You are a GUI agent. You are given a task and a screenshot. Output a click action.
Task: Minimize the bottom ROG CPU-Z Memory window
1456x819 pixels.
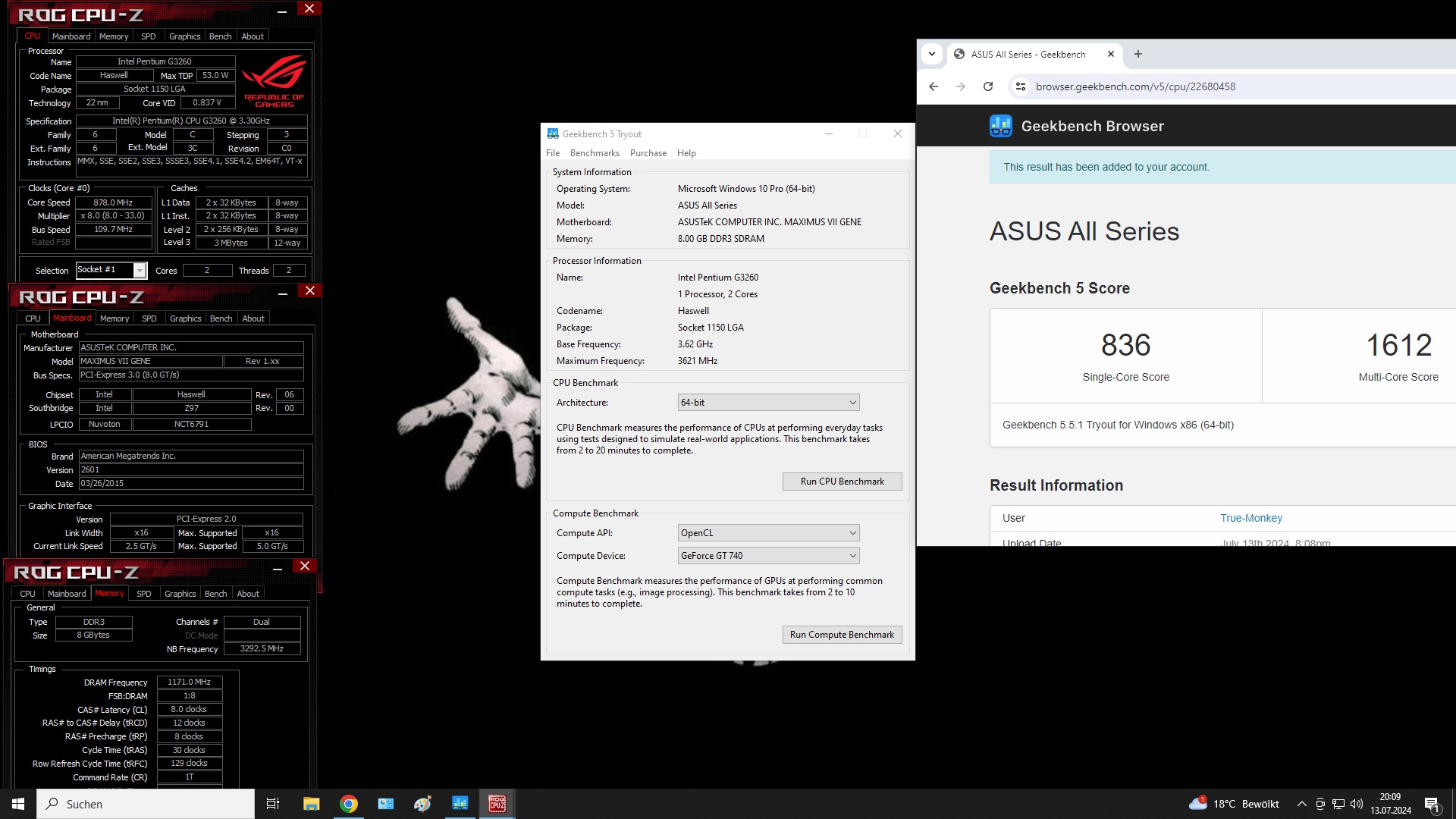point(278,569)
